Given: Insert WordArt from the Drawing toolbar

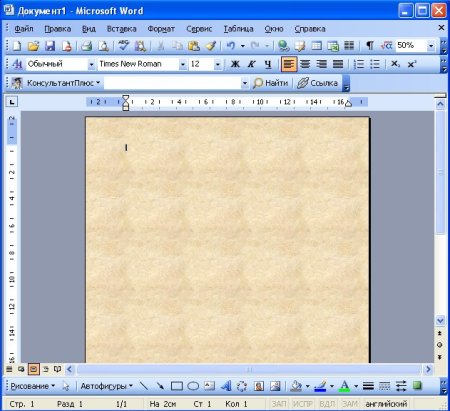Looking at the screenshot, I should (x=226, y=386).
